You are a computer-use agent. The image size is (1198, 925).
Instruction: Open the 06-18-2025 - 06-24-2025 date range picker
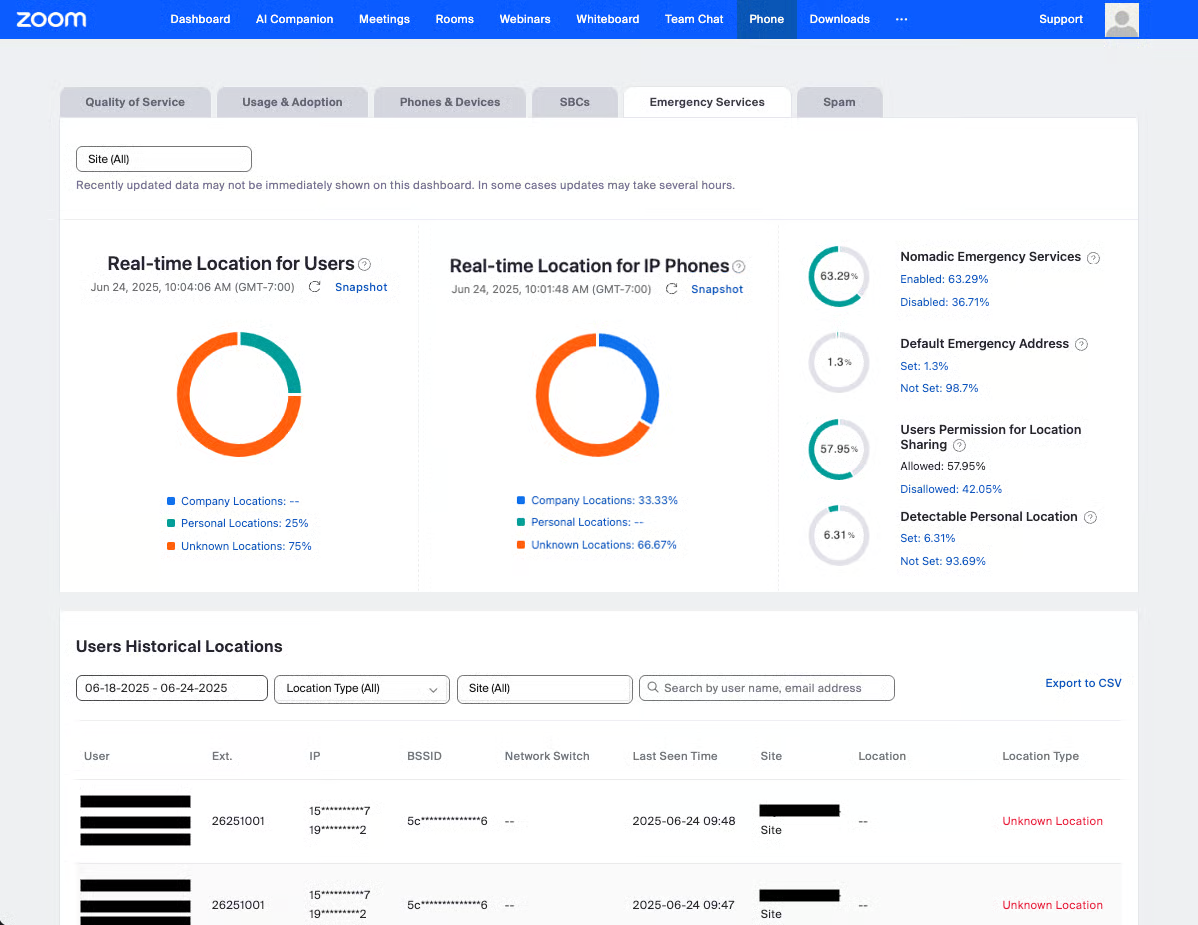pyautogui.click(x=171, y=688)
